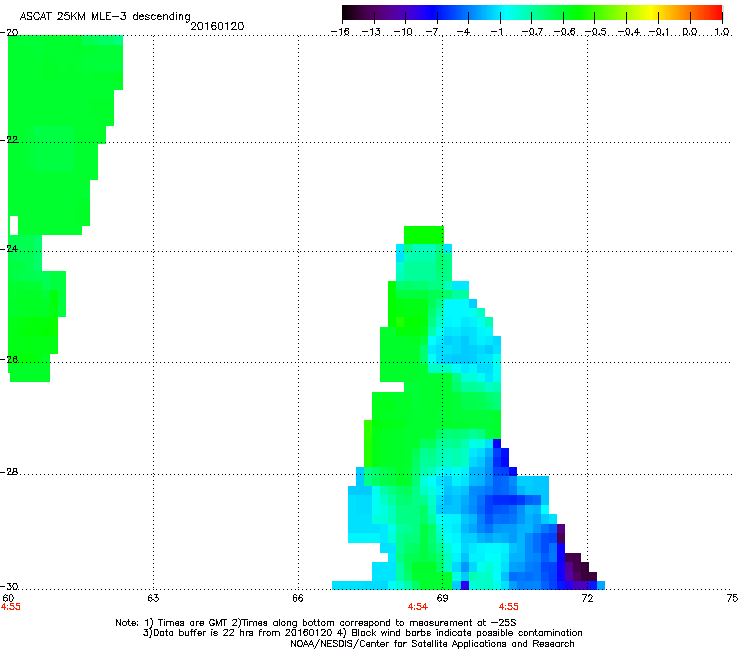The width and height of the screenshot is (740, 650).
Task: Click the title 'ASCAT 25KM MLE-3 descending'
Action: click(105, 16)
